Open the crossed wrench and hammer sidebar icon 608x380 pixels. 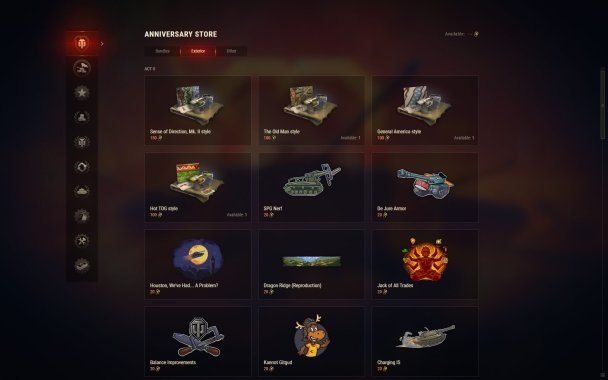81,241
